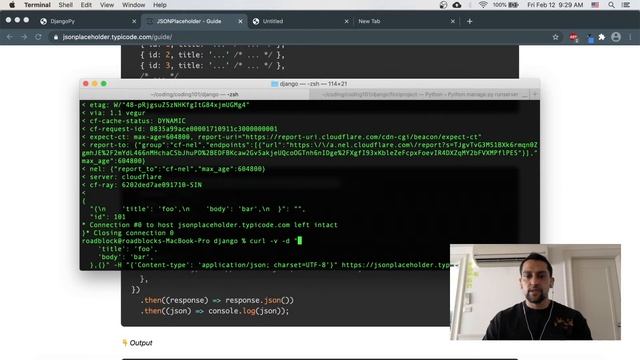640x360 pixels.
Task: Close the New Tab tab
Action: coord(453,21)
